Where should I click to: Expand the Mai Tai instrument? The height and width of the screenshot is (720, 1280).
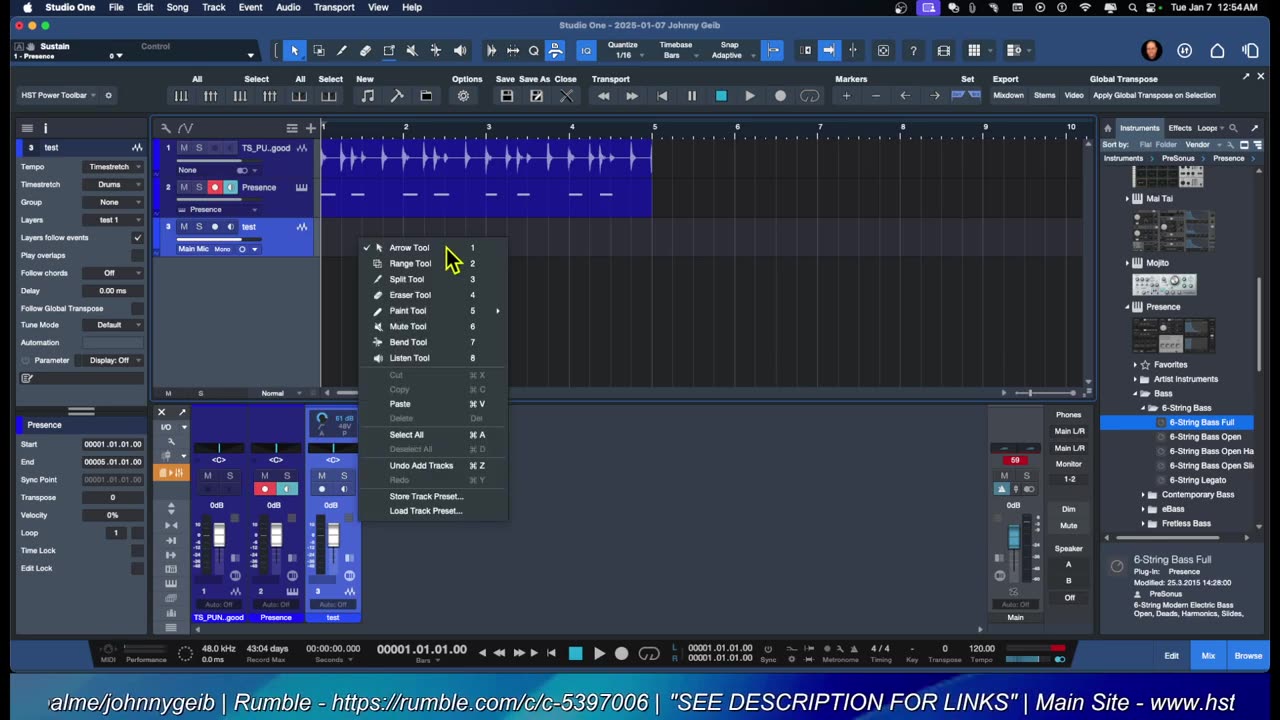tap(1128, 199)
